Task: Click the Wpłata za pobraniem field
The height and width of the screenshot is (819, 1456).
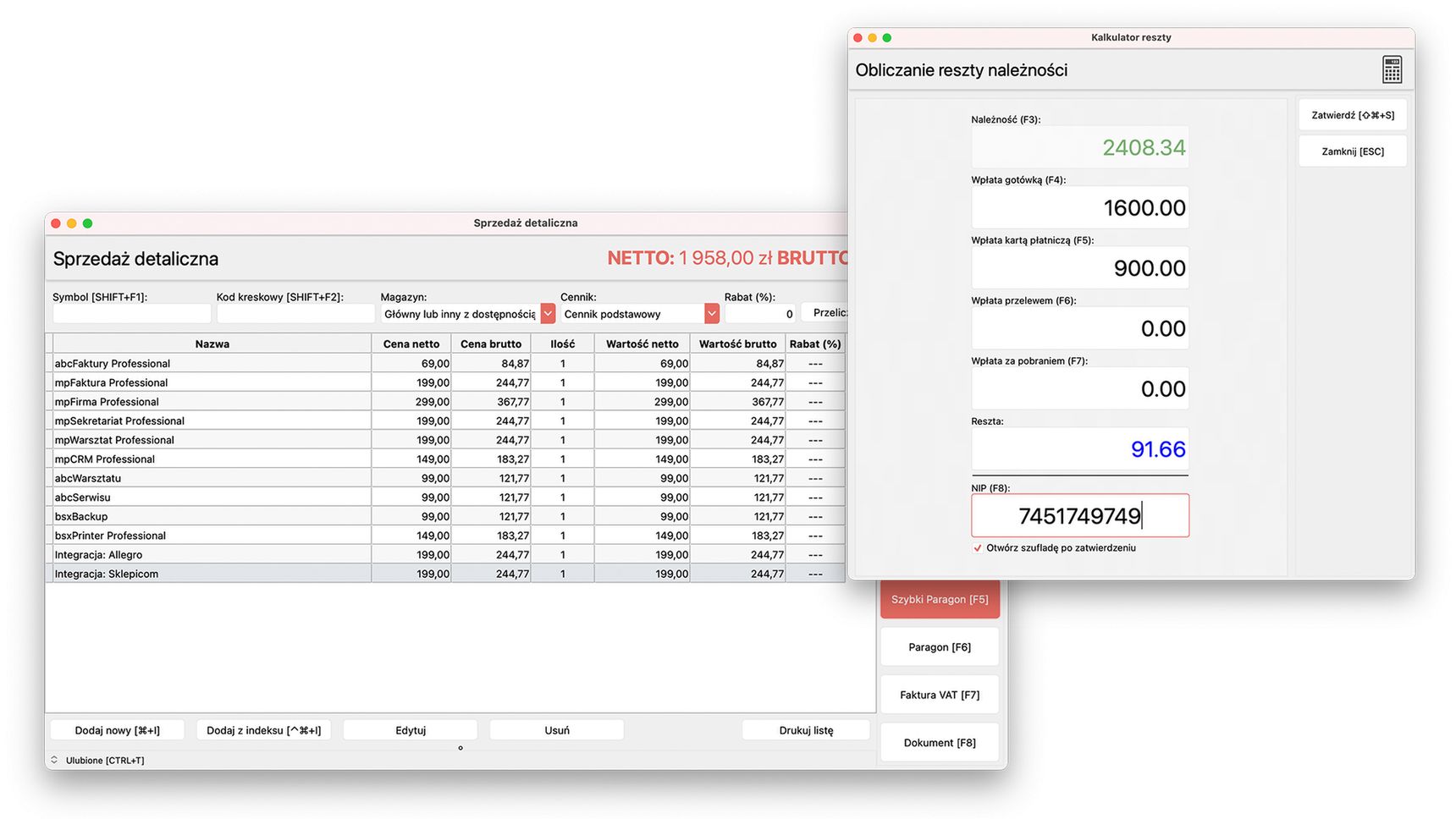Action: pos(1080,388)
